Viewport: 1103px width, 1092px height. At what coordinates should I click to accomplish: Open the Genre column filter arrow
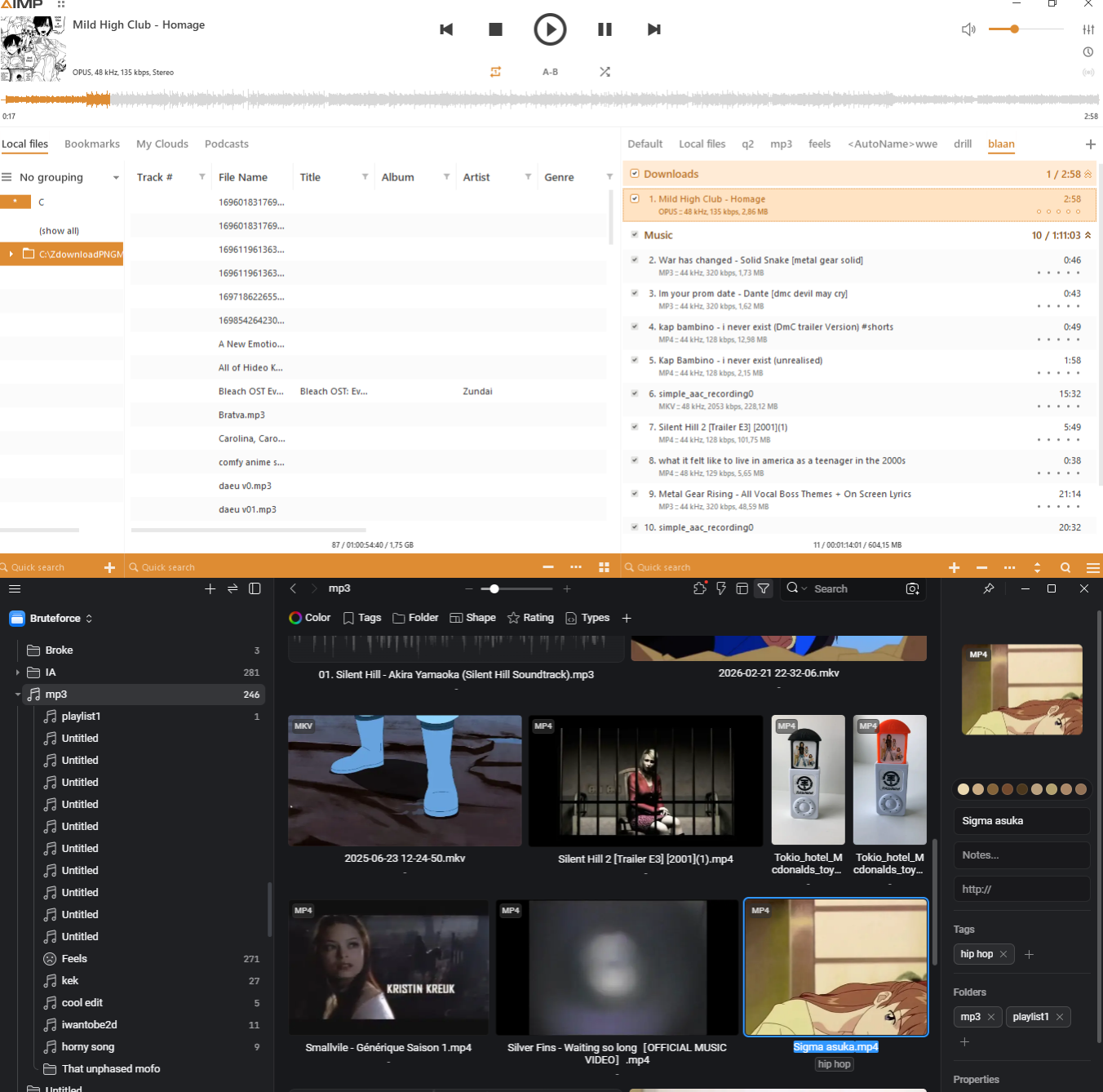(x=609, y=177)
